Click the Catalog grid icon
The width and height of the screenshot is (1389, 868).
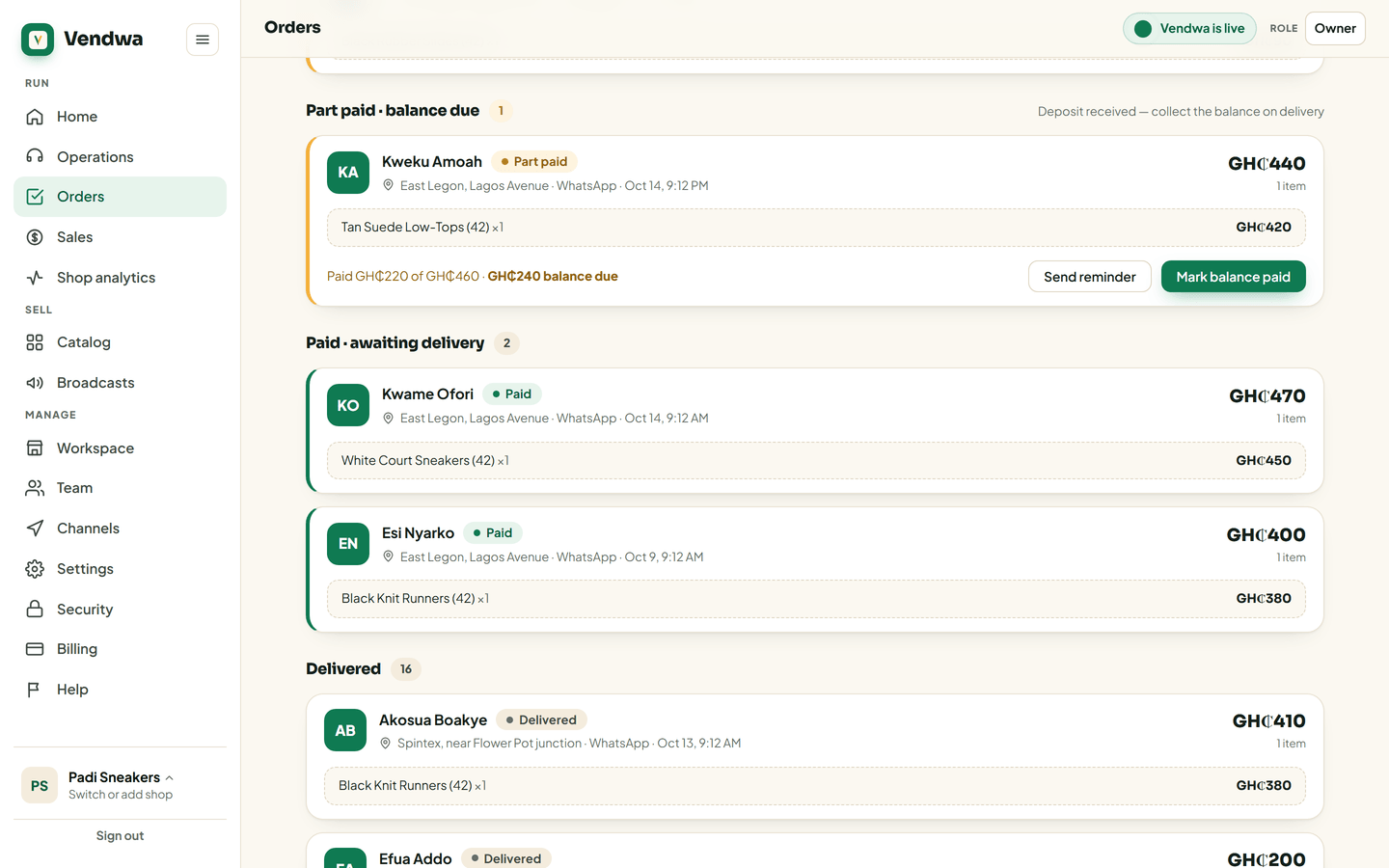click(x=35, y=342)
